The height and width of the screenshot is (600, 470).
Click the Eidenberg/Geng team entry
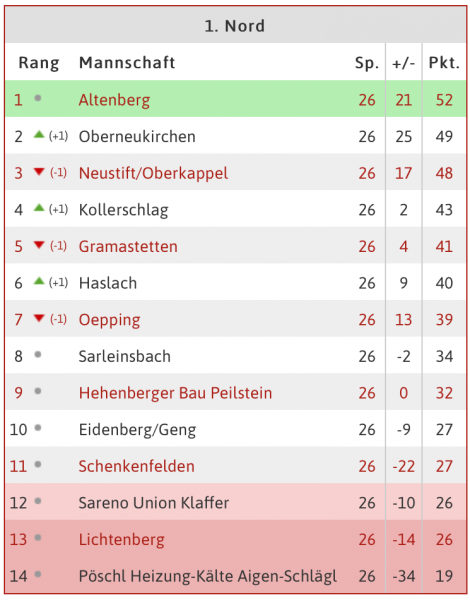pyautogui.click(x=137, y=430)
